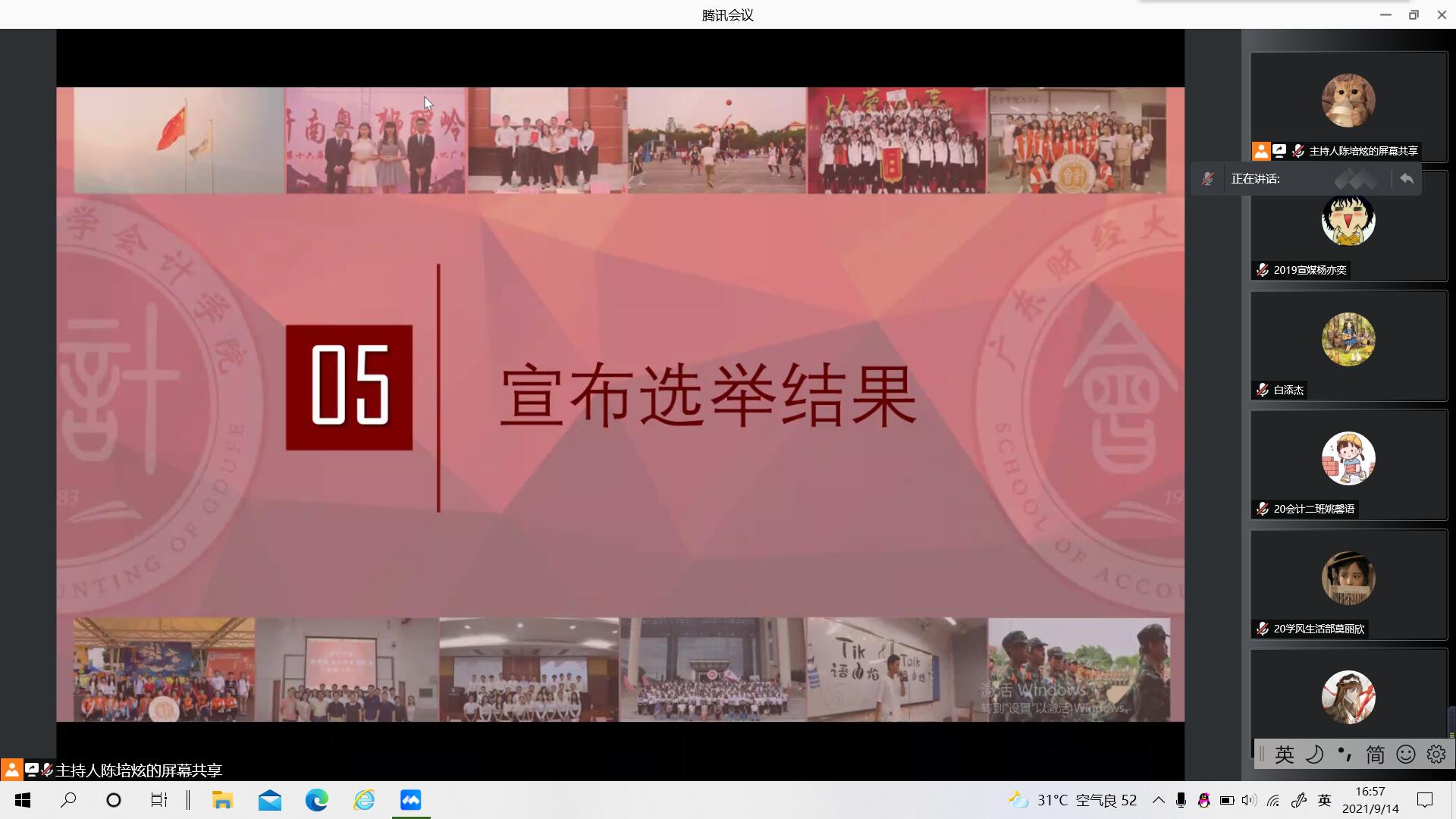Select participant tile 2019宣媒杨亦奕
The width and height of the screenshot is (1456, 819).
1348,226
